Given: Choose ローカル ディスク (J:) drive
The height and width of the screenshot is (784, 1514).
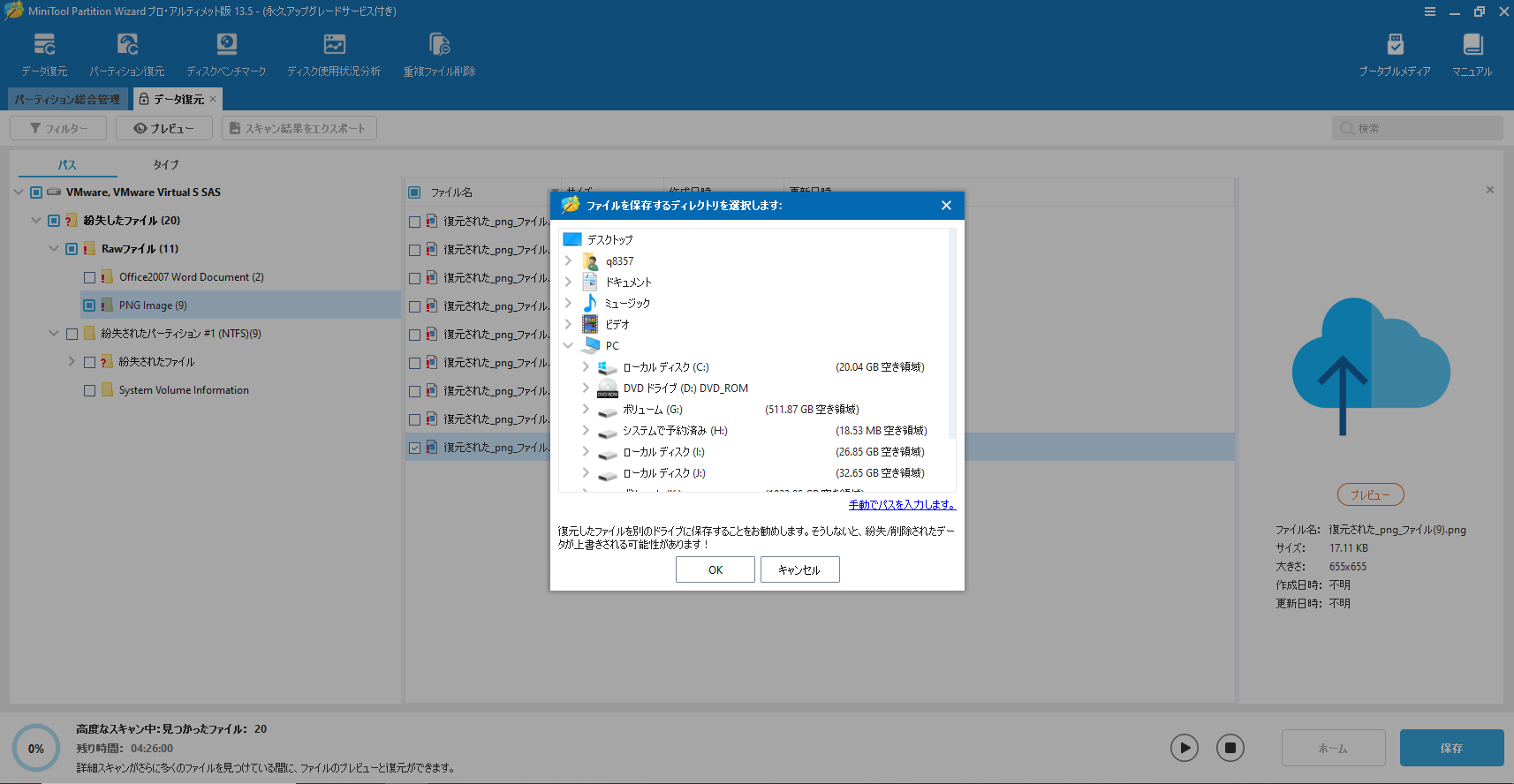Looking at the screenshot, I should point(664,473).
